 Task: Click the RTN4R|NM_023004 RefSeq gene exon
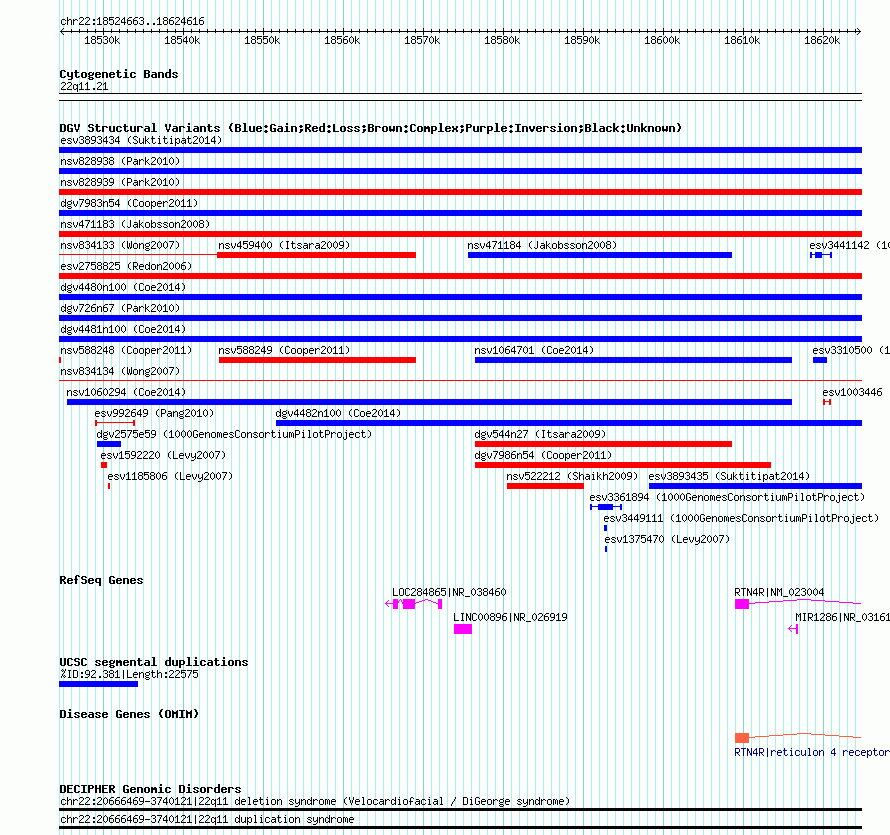click(x=742, y=604)
